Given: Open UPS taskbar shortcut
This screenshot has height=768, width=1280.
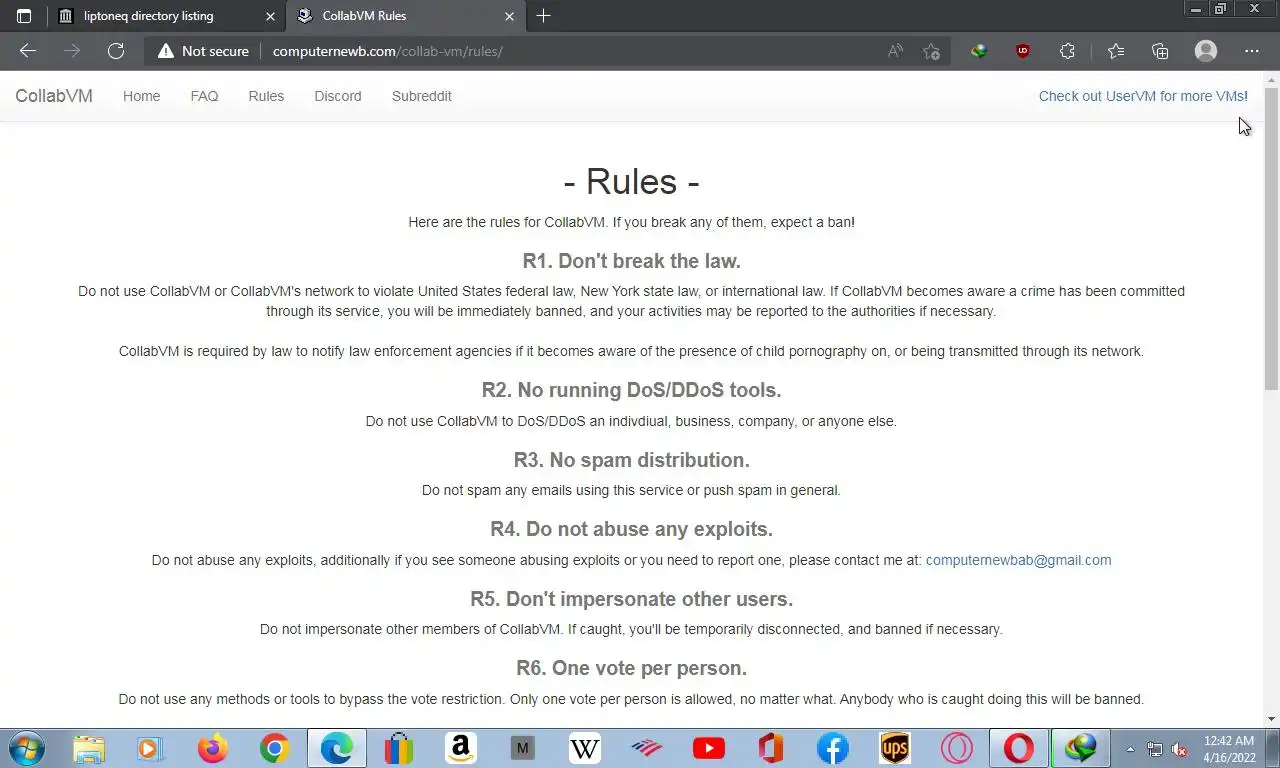Looking at the screenshot, I should coord(894,748).
